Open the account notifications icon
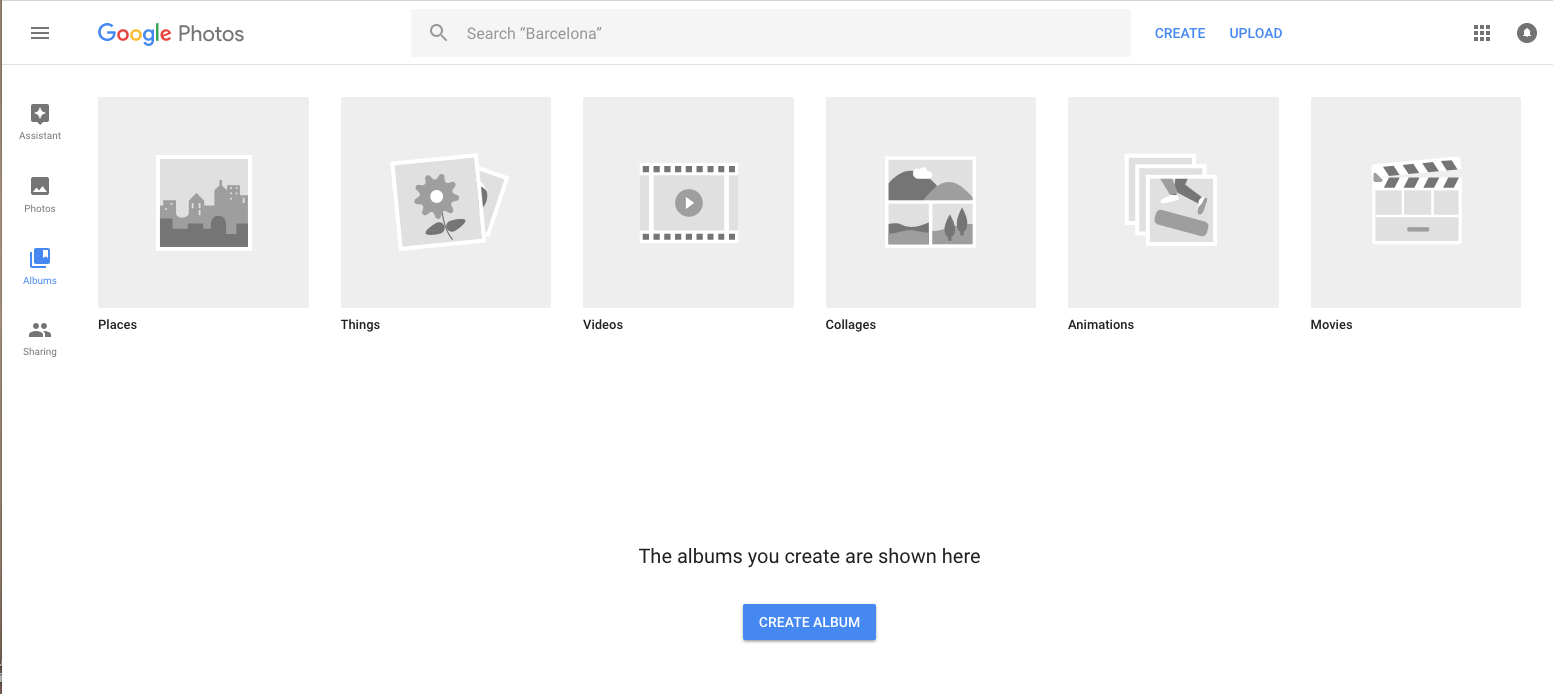 coord(1526,33)
